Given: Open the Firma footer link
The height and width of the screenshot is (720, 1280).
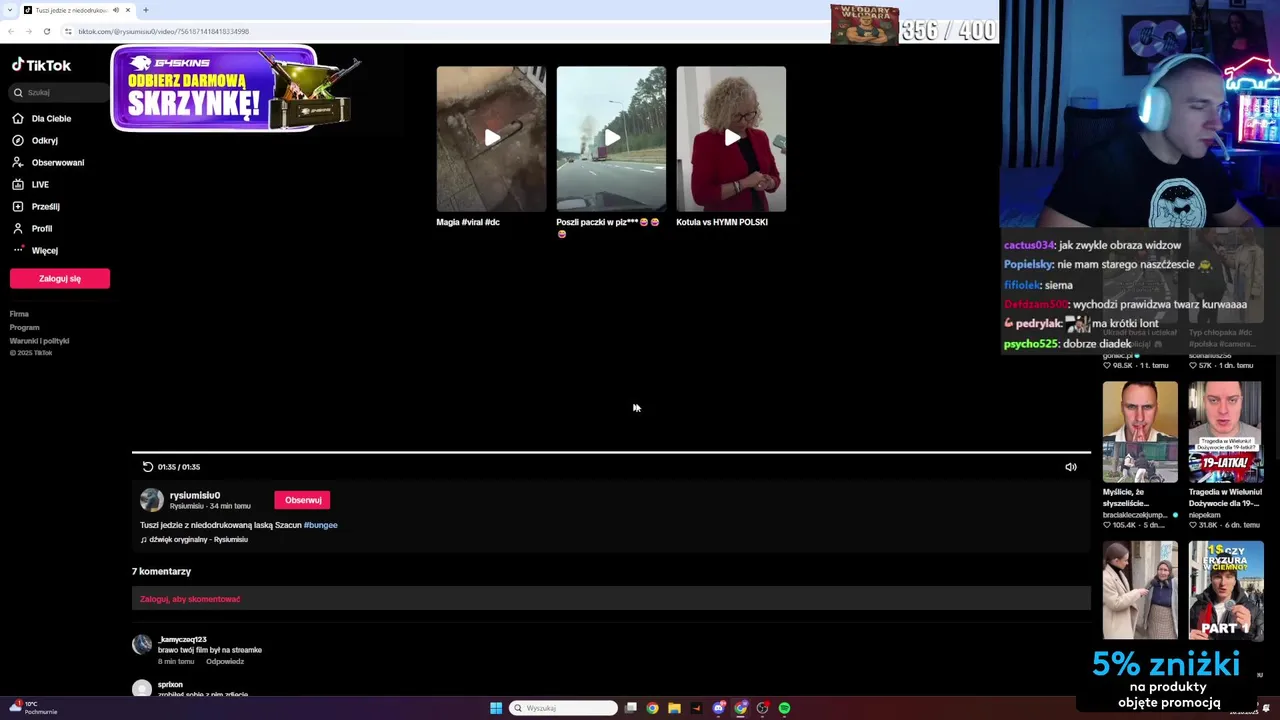Looking at the screenshot, I should tap(19, 314).
